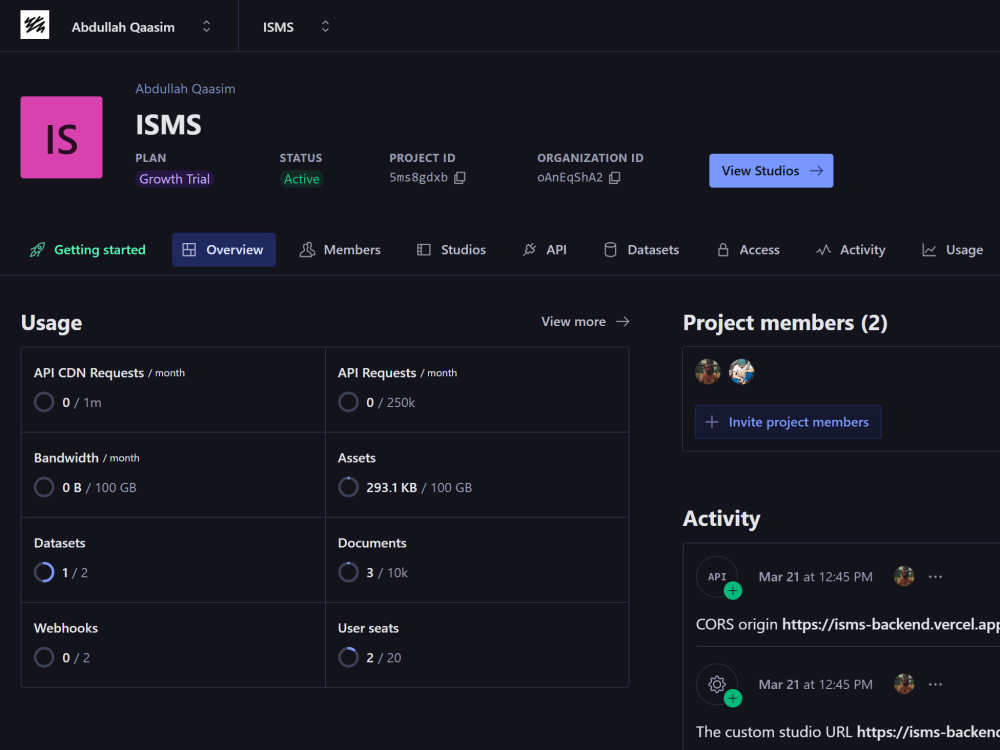Switch to the Studios tab
This screenshot has width=1000, height=750.
tap(451, 250)
